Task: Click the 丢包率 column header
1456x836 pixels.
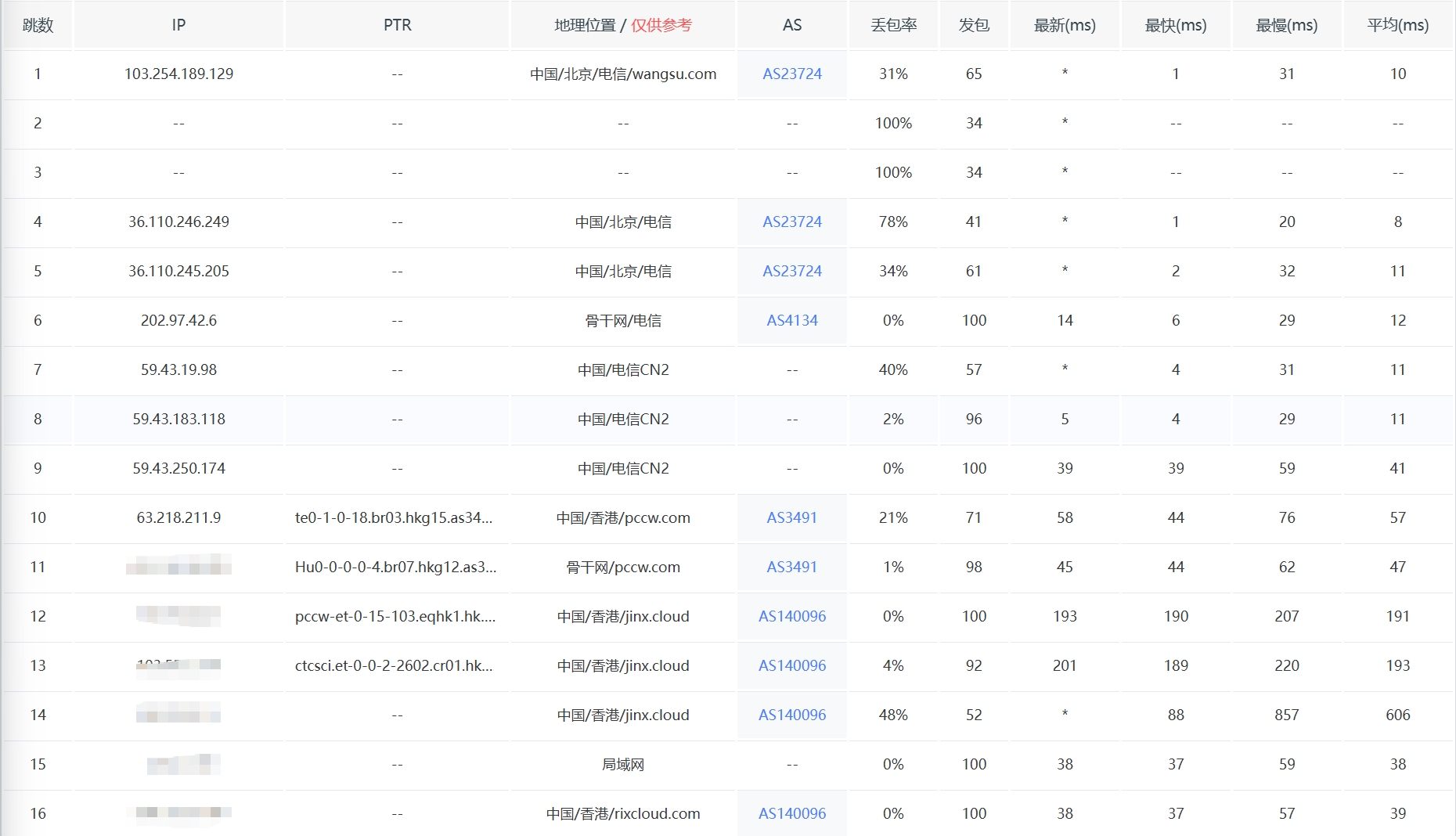Action: [x=892, y=24]
